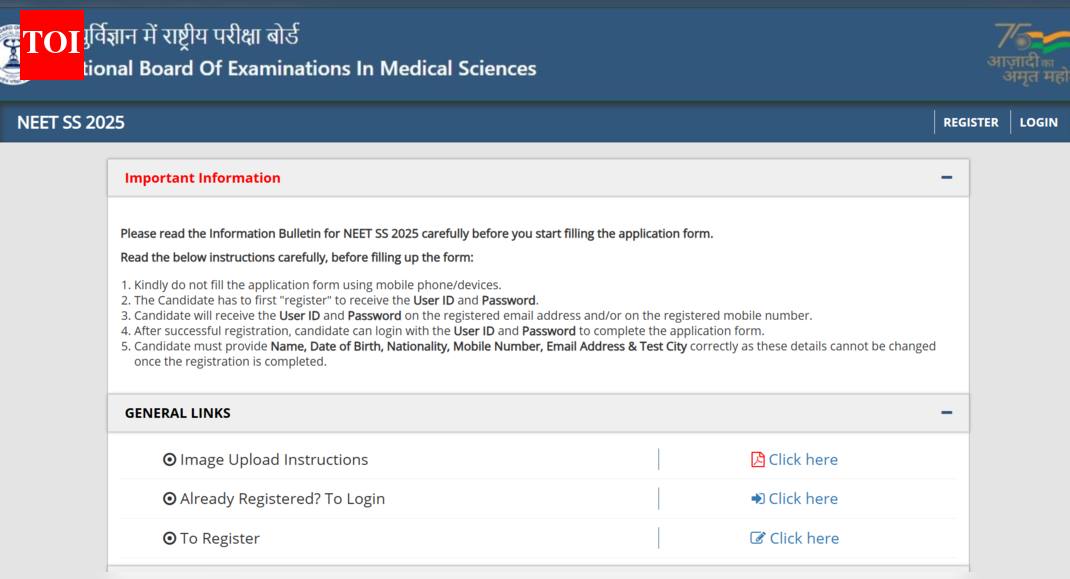The height and width of the screenshot is (579, 1070).
Task: Click the Azadi Ka Amrit Mahotsav logo
Action: [1028, 53]
